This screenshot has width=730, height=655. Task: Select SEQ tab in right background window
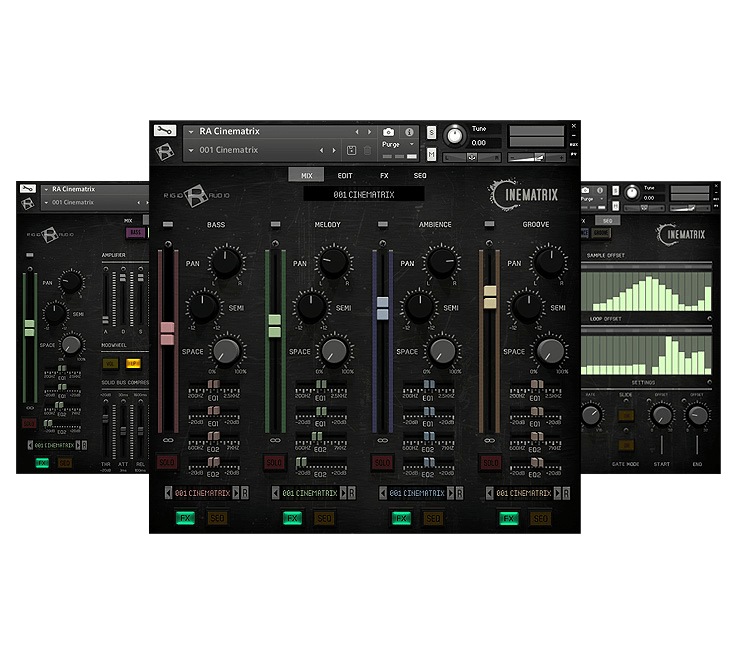(x=608, y=221)
